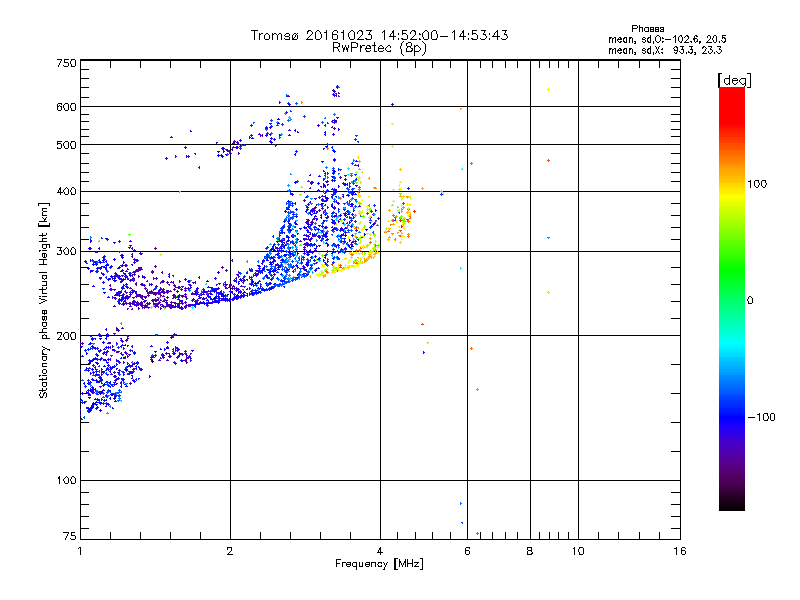This screenshot has height=600, width=800.
Task: Click the blue zone of the colorbar near -100
Action: [732, 417]
